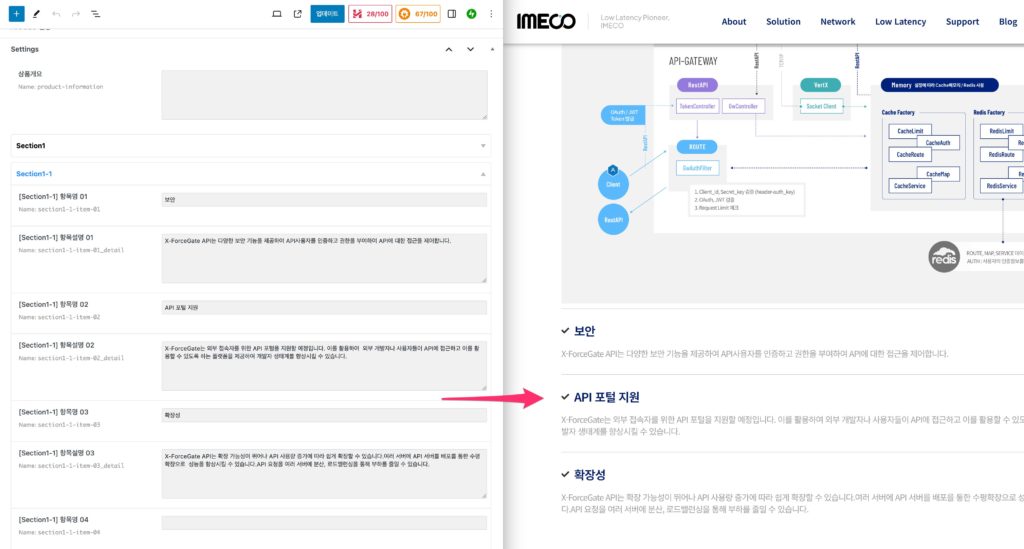Screen dimensions: 1024x549
Task: Click the Client circle in the diagram
Action: pos(613,183)
